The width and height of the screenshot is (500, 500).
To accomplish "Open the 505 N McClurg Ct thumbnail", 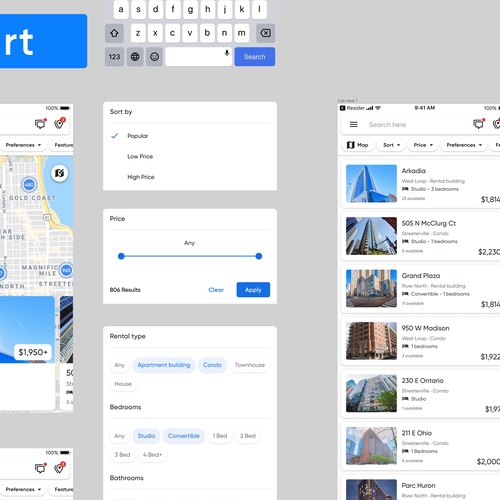I will [x=371, y=236].
